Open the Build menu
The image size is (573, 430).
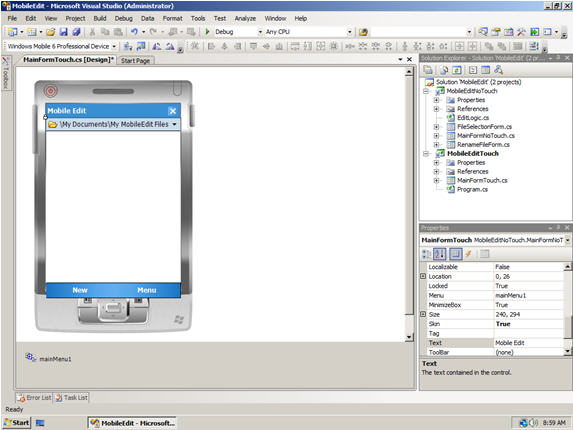tap(100, 18)
